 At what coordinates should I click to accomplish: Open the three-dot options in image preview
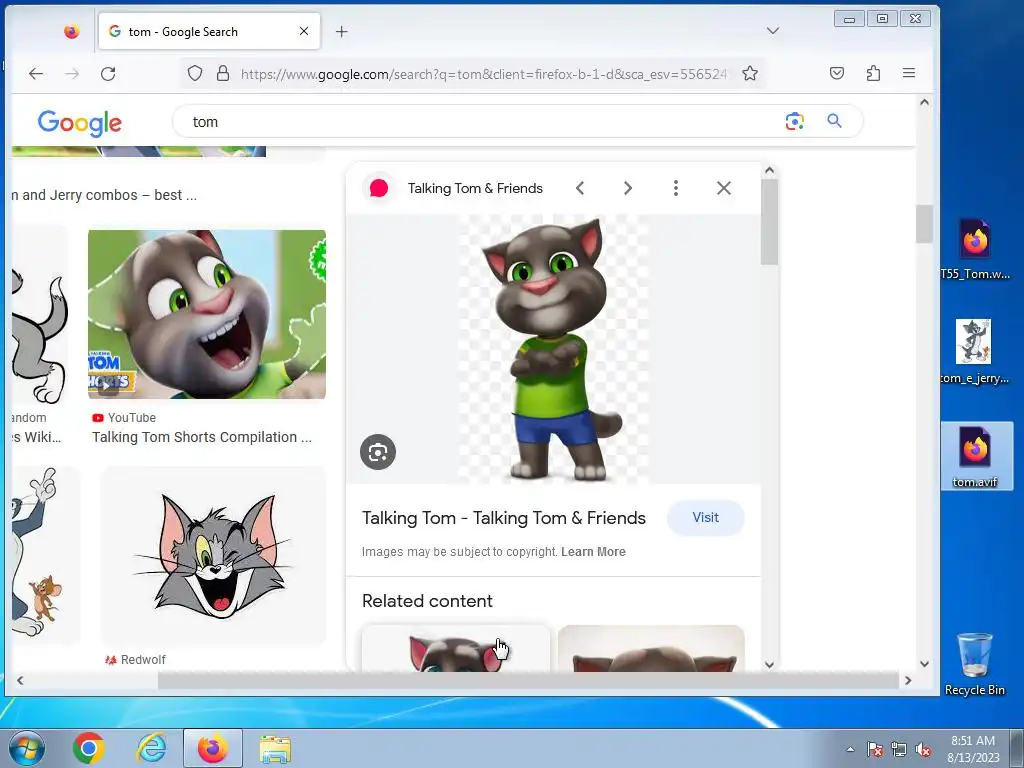click(x=676, y=188)
